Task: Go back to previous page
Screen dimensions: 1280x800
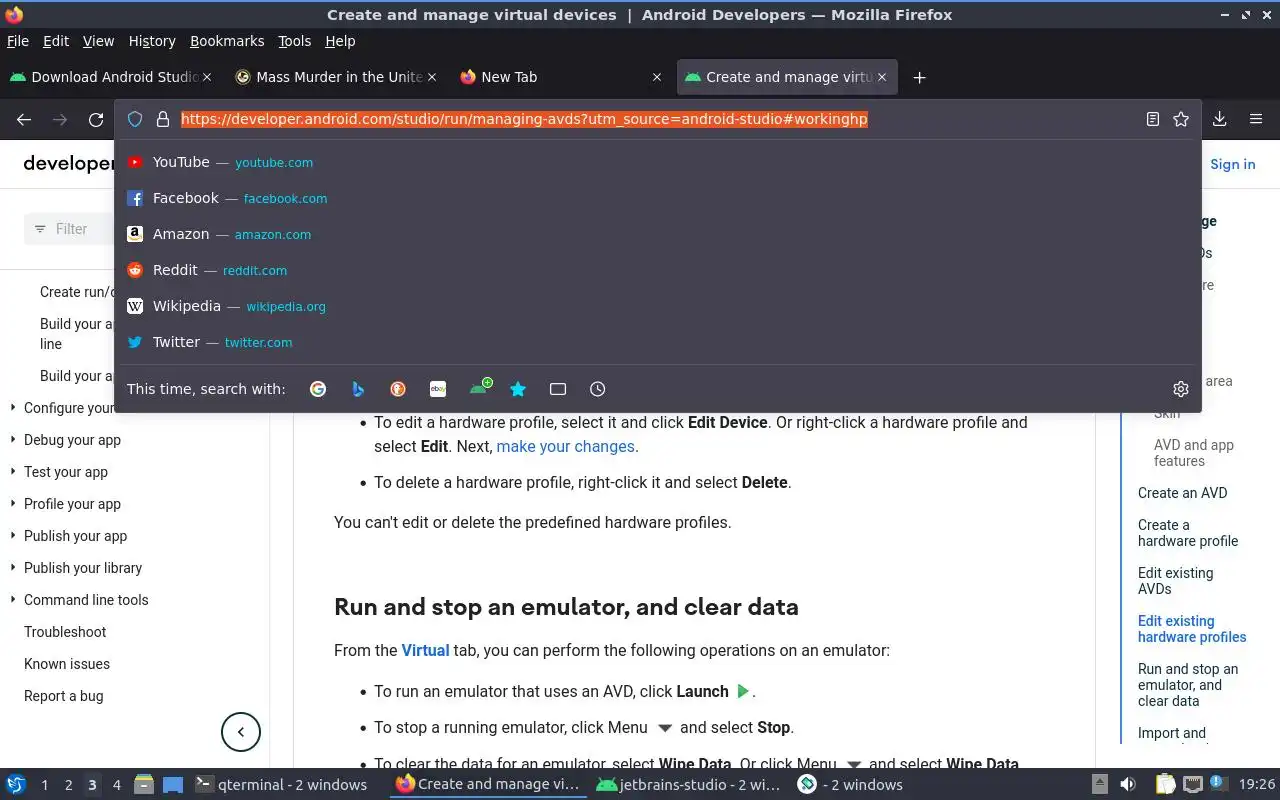Action: tap(24, 120)
